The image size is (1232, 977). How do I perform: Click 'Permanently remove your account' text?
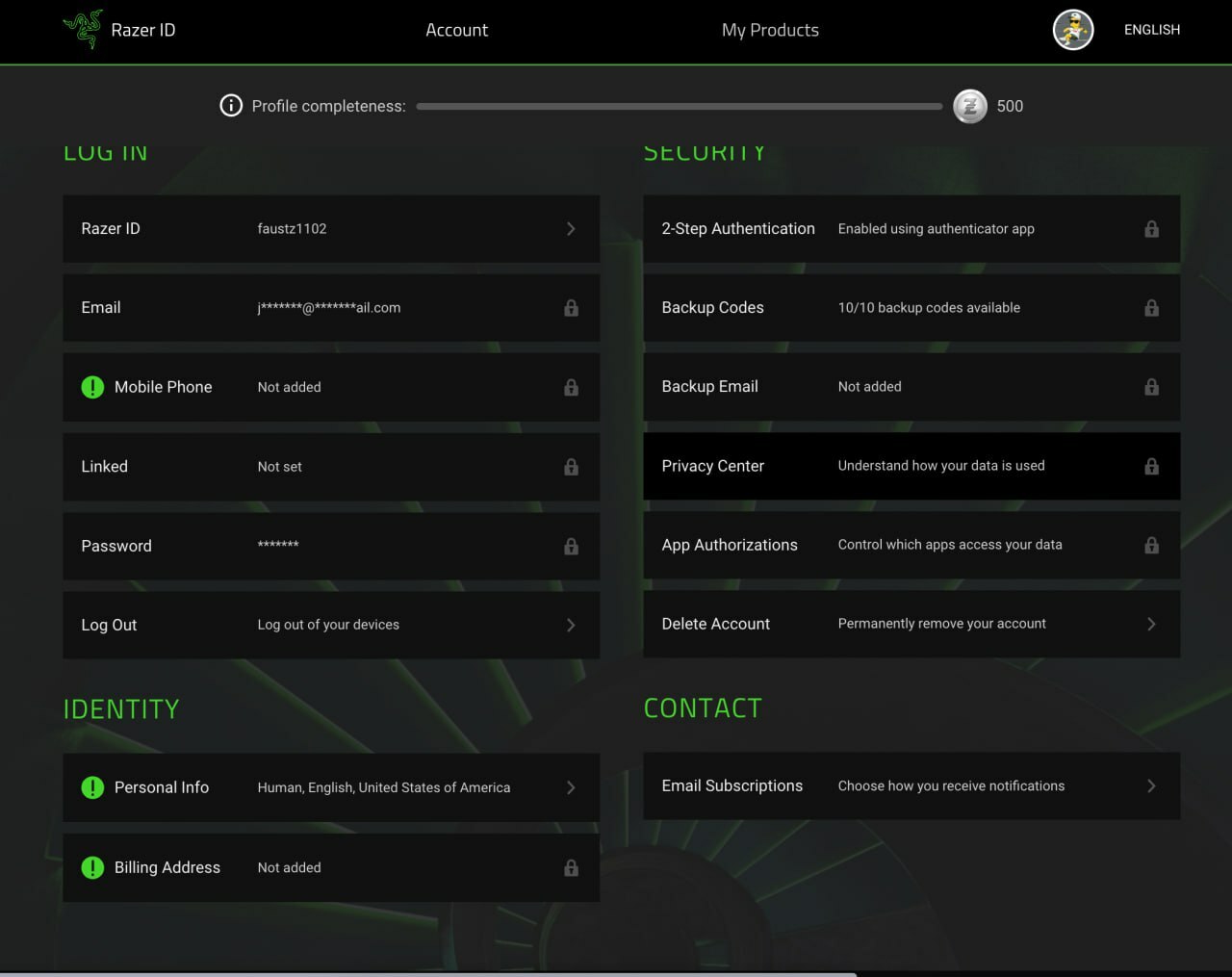point(941,624)
